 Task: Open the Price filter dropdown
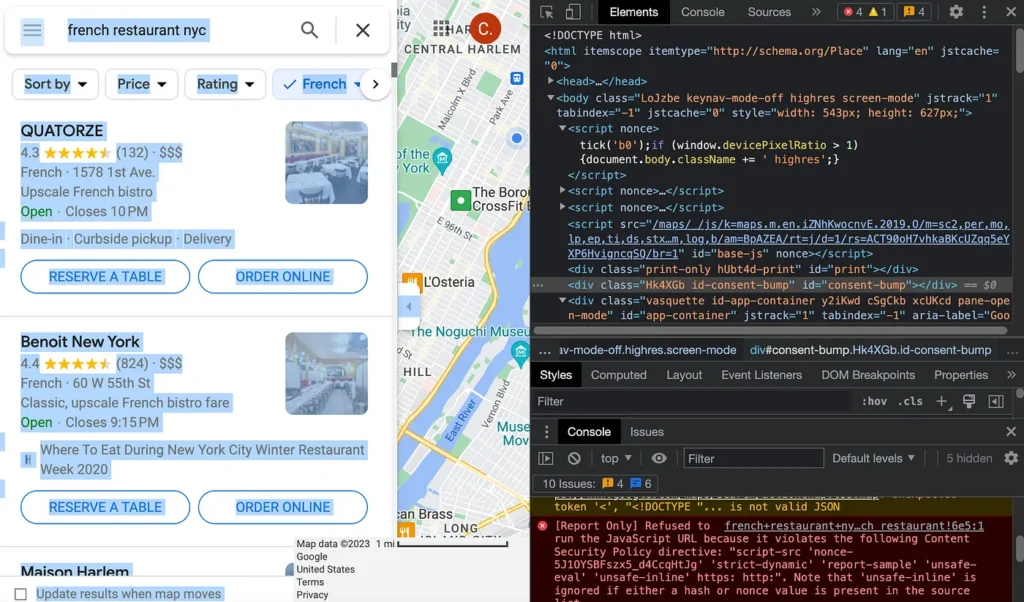pos(142,84)
